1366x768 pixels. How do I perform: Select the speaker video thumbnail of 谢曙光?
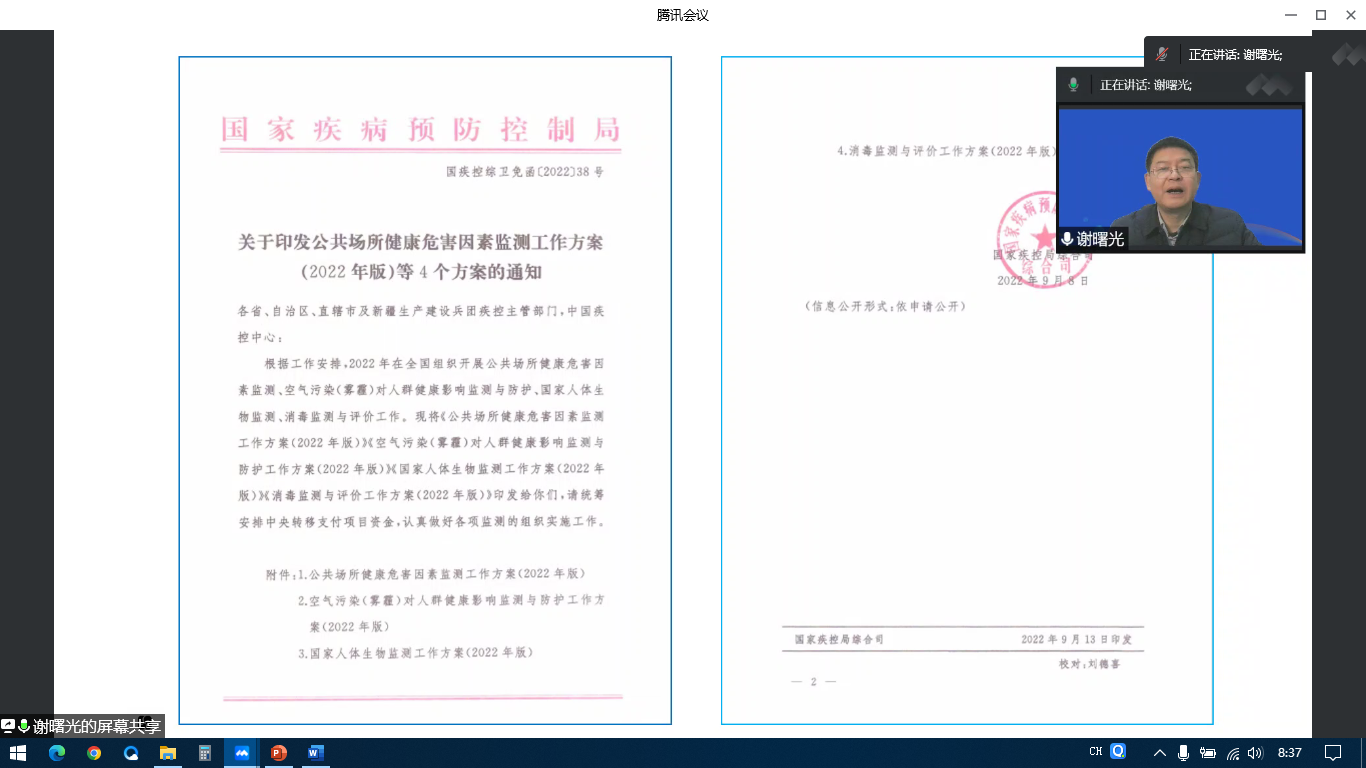click(x=1180, y=177)
